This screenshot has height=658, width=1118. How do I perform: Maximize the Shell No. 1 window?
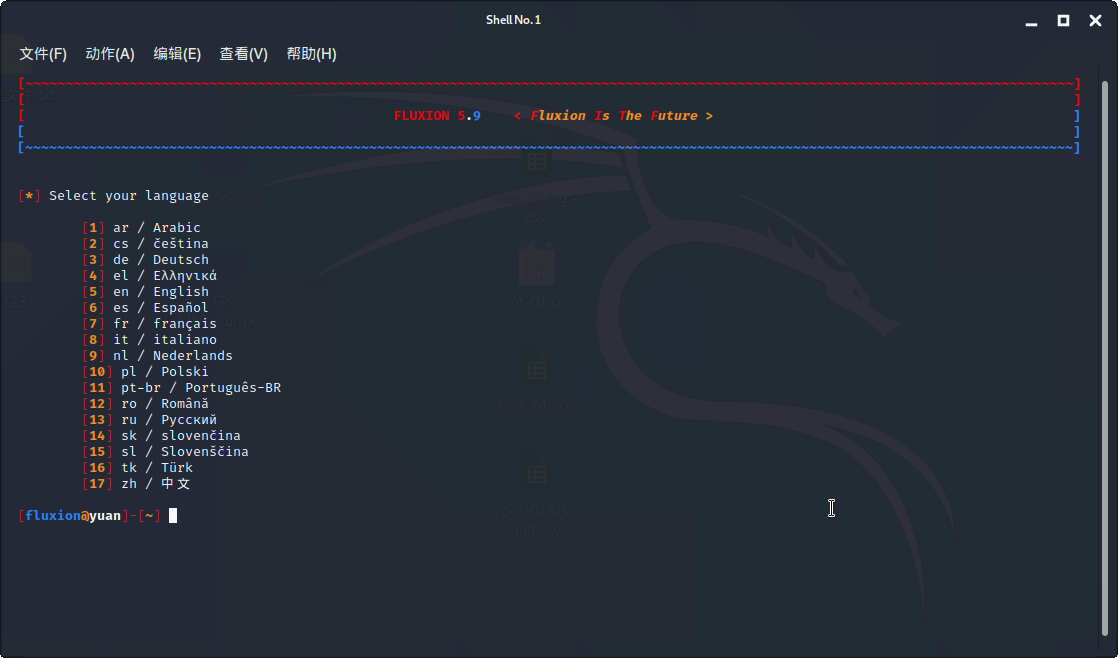pos(1063,21)
